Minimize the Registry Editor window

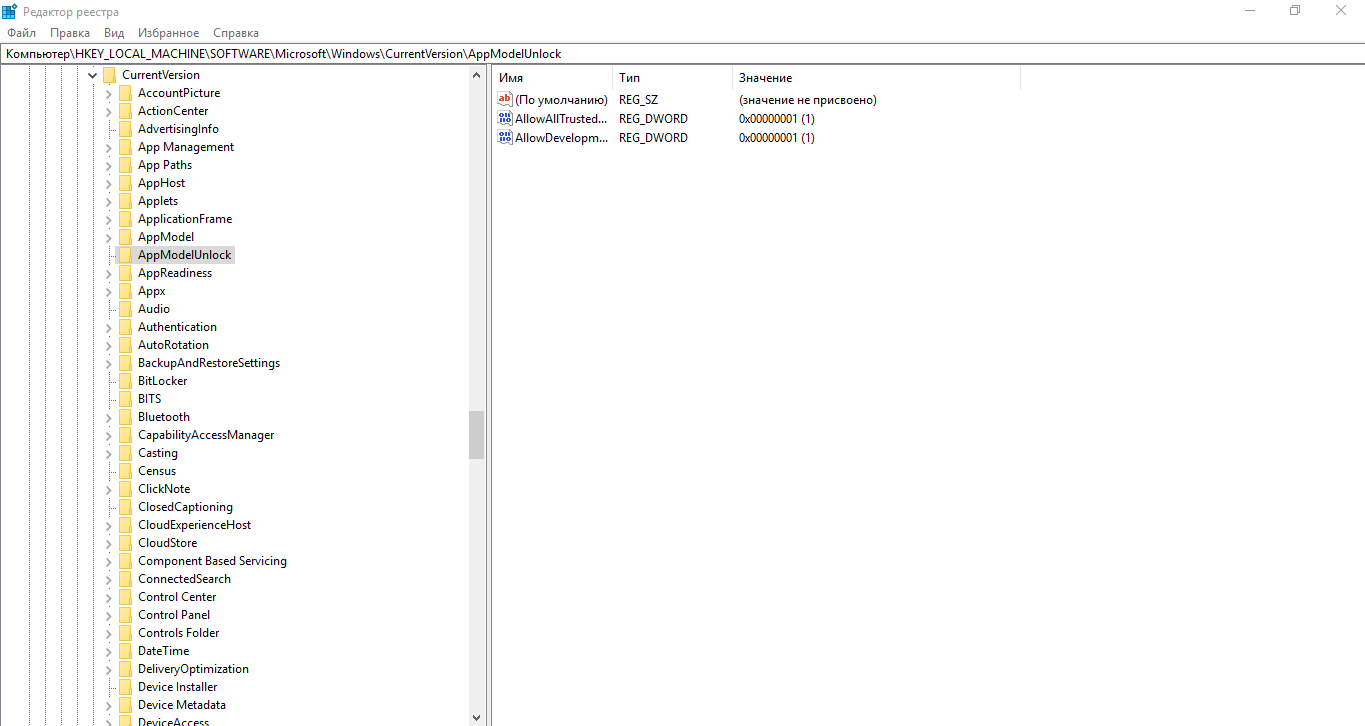coord(1250,10)
